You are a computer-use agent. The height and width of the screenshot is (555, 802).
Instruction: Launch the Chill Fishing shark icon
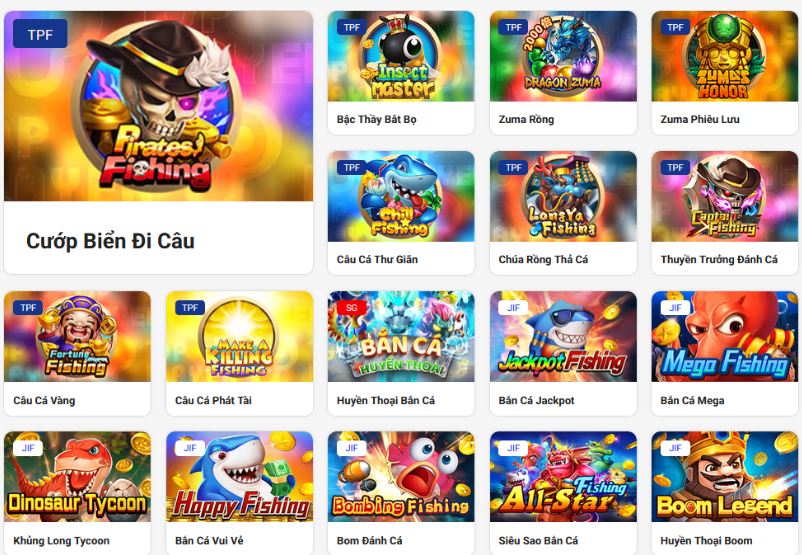click(401, 196)
